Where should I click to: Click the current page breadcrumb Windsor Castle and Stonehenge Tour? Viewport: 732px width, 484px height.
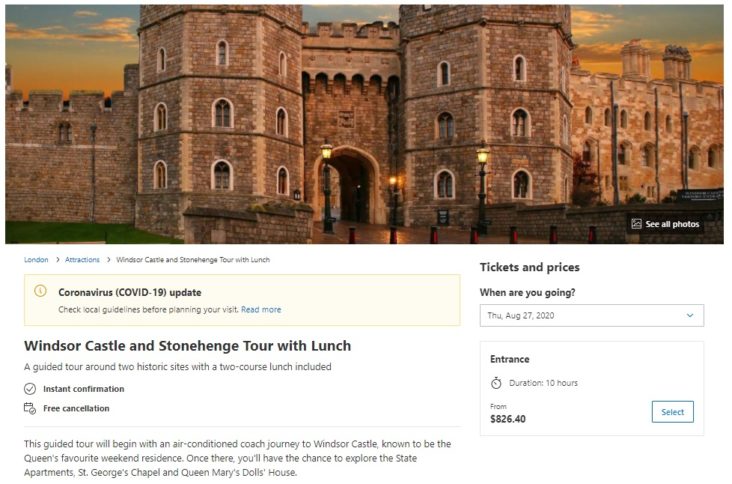click(x=193, y=260)
